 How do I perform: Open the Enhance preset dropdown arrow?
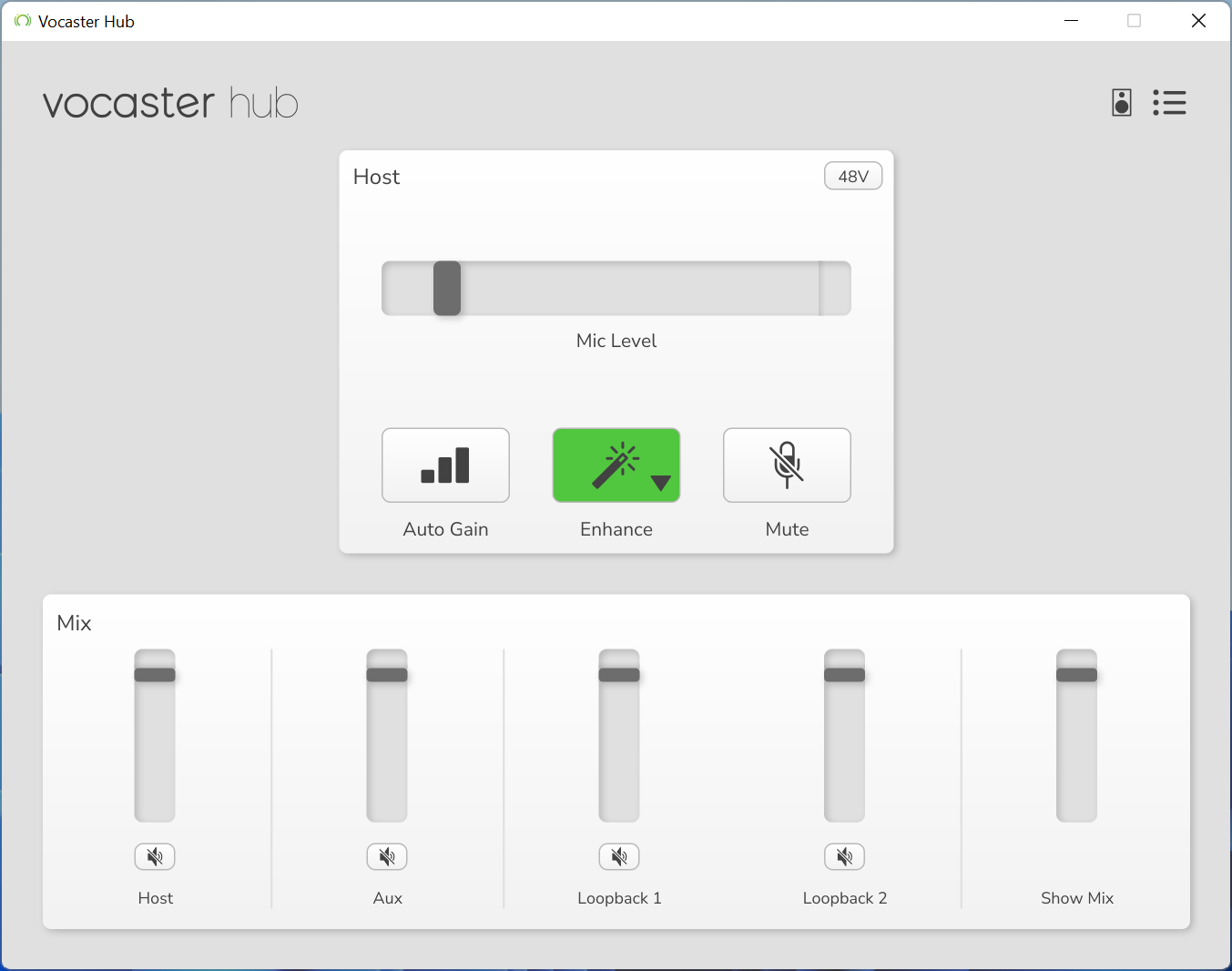click(x=661, y=483)
